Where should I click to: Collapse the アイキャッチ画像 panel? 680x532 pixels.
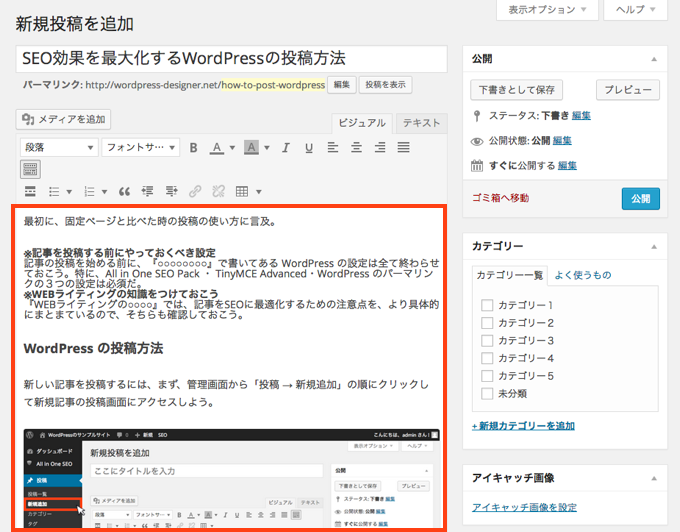(654, 478)
